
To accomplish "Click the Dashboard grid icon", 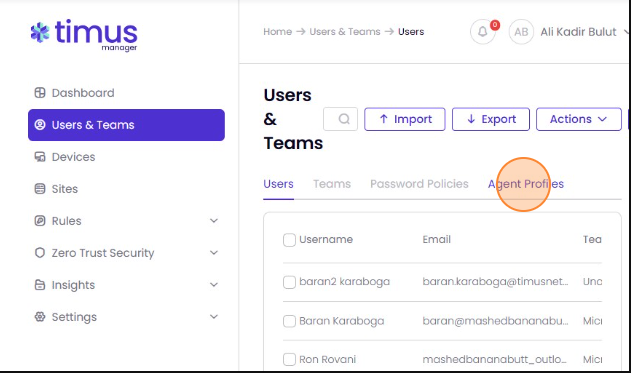I will (x=40, y=93).
